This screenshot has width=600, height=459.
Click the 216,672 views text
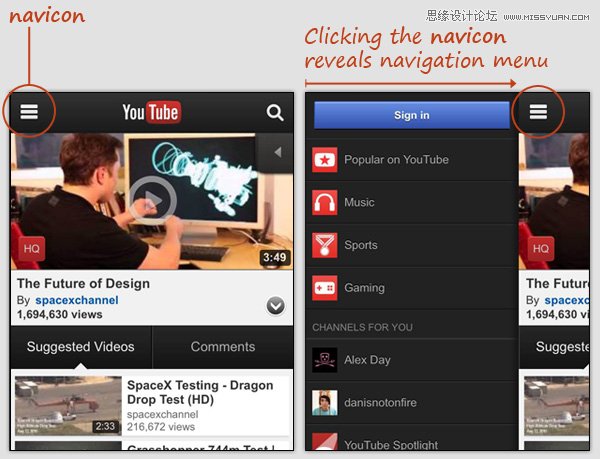pyautogui.click(x=161, y=427)
